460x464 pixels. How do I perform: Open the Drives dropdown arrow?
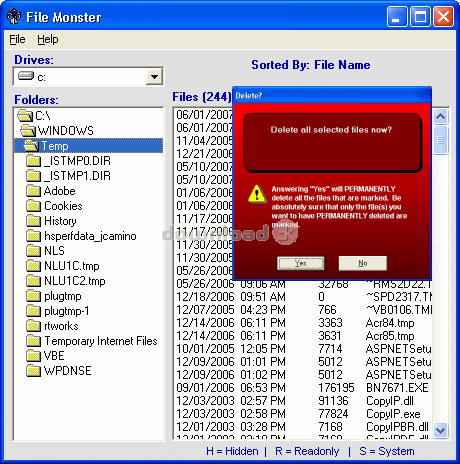pyautogui.click(x=154, y=77)
